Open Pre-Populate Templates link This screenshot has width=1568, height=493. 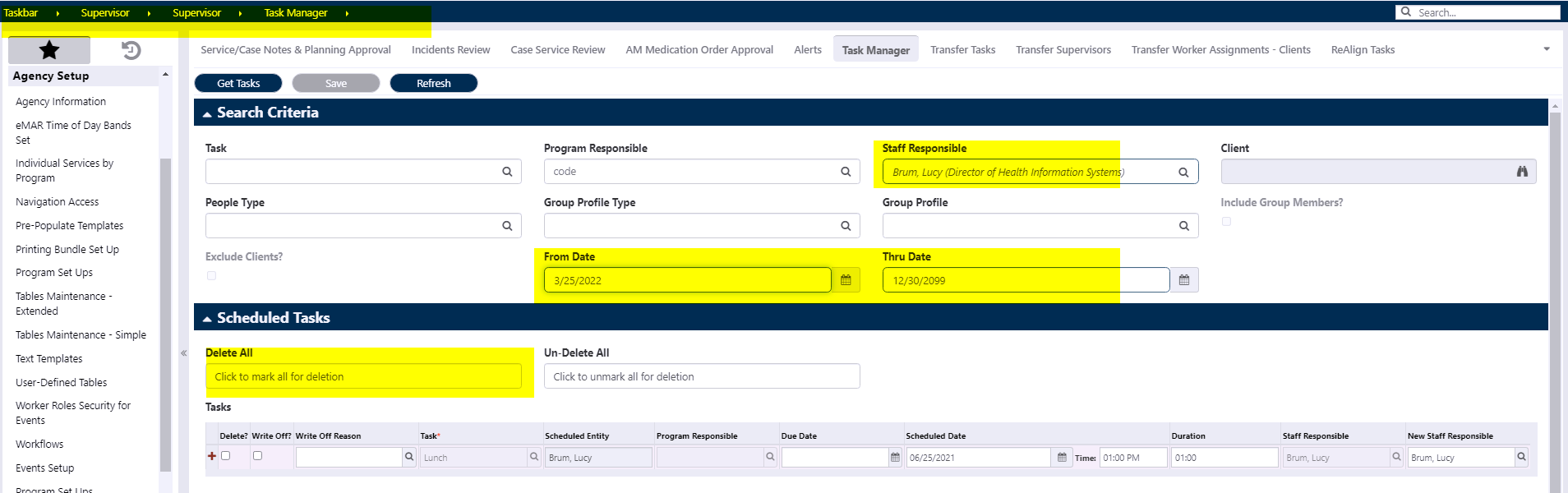click(x=69, y=226)
